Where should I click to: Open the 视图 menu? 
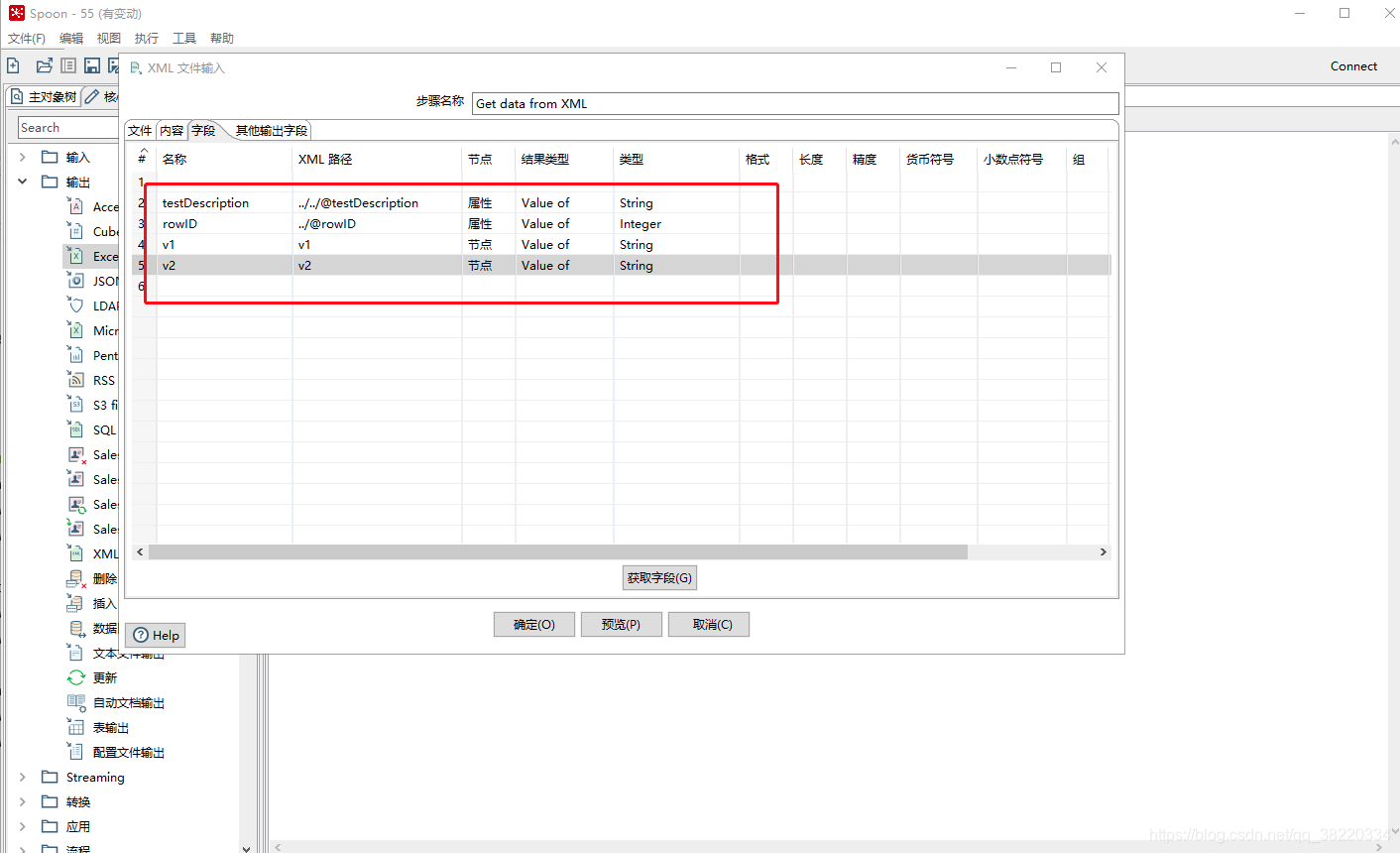click(x=109, y=38)
